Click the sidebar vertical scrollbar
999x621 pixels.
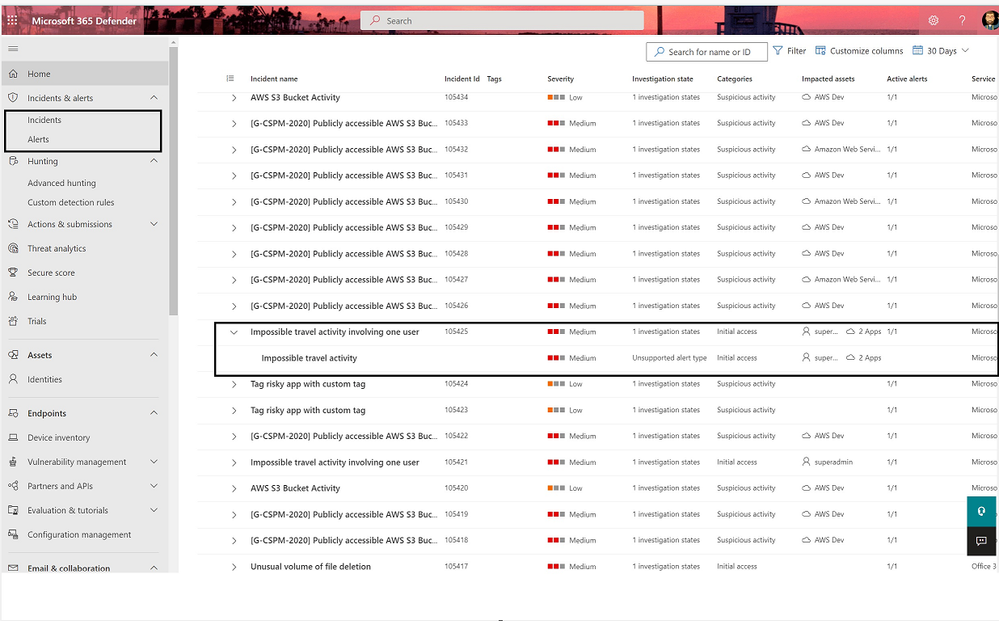[x=173, y=182]
